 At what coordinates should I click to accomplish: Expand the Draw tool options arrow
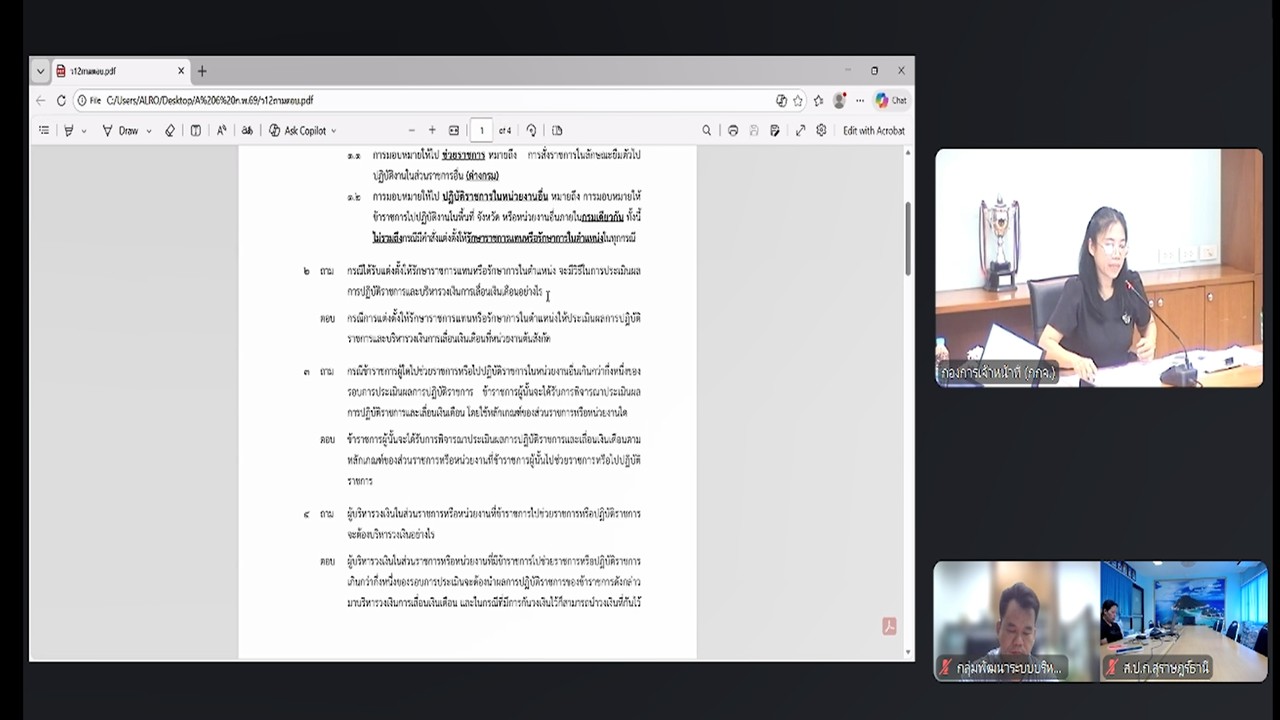149,131
